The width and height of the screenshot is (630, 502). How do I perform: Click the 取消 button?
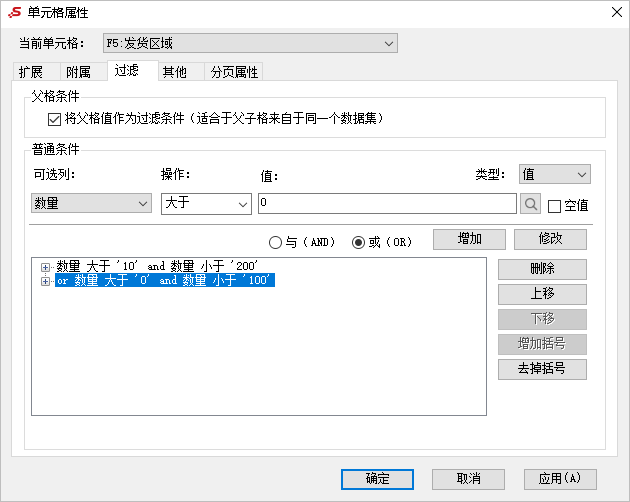point(468,479)
